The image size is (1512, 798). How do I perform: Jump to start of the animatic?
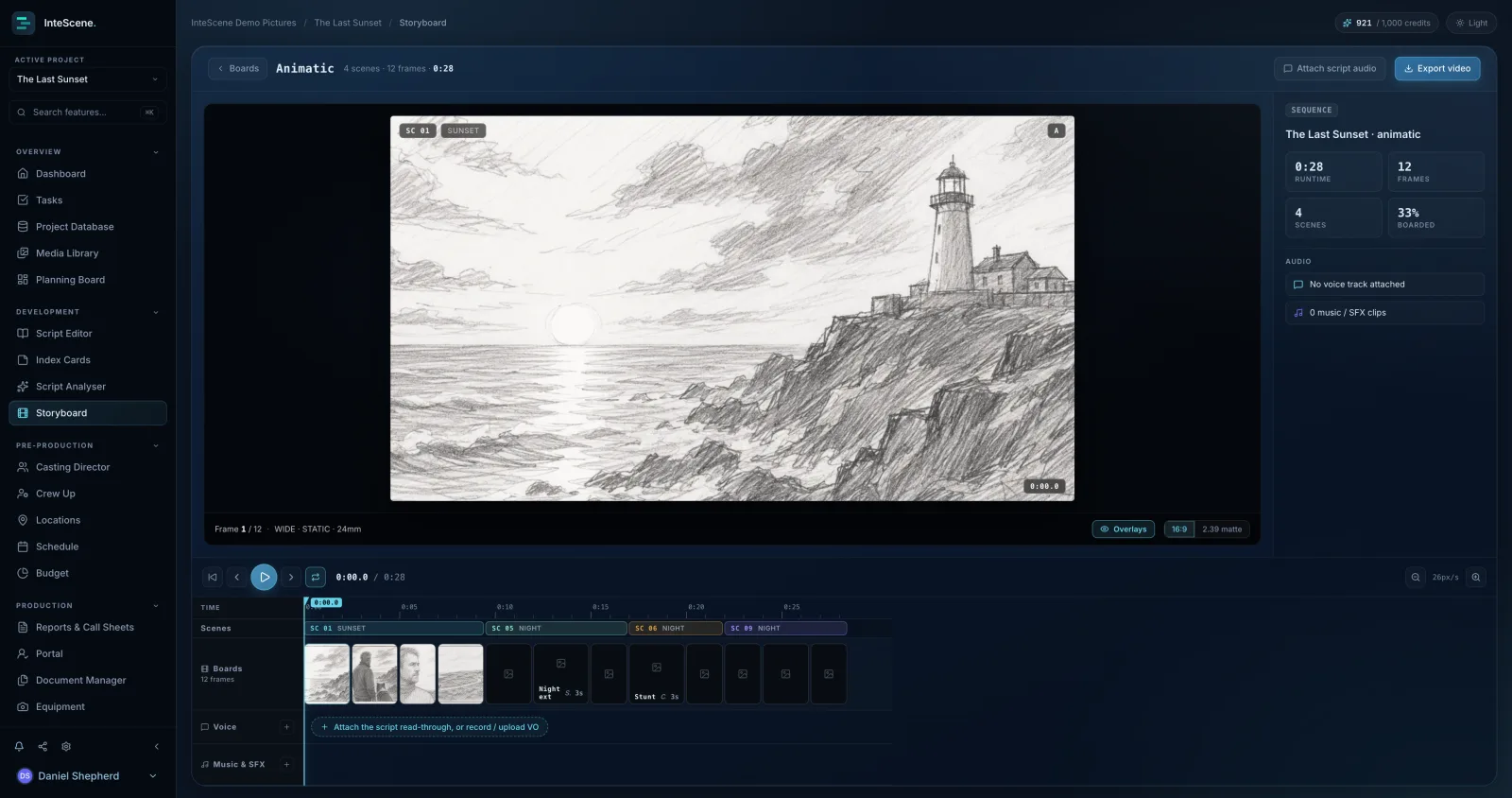213,577
